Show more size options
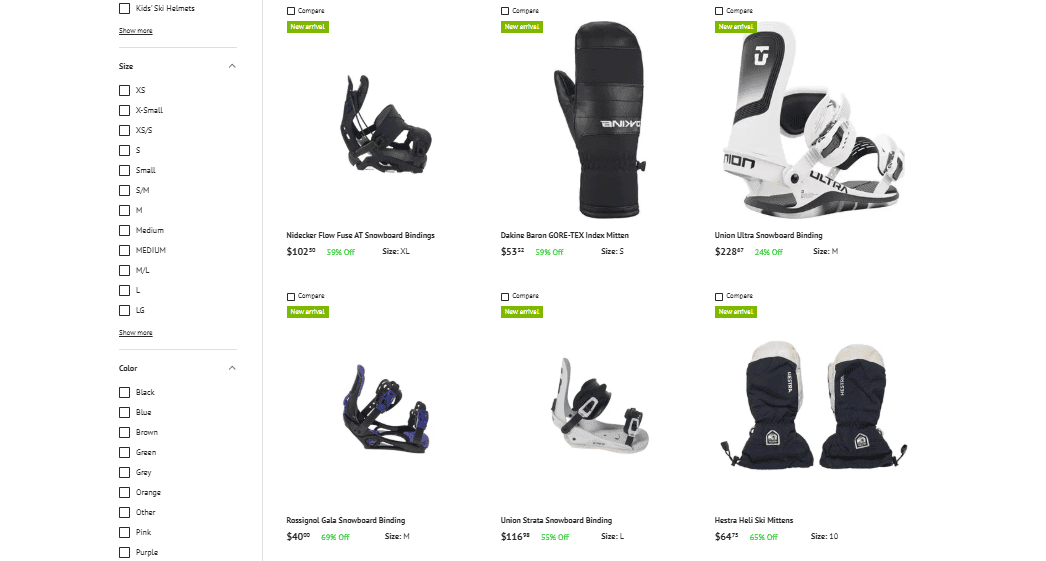This screenshot has width=1046, height=561. [135, 332]
